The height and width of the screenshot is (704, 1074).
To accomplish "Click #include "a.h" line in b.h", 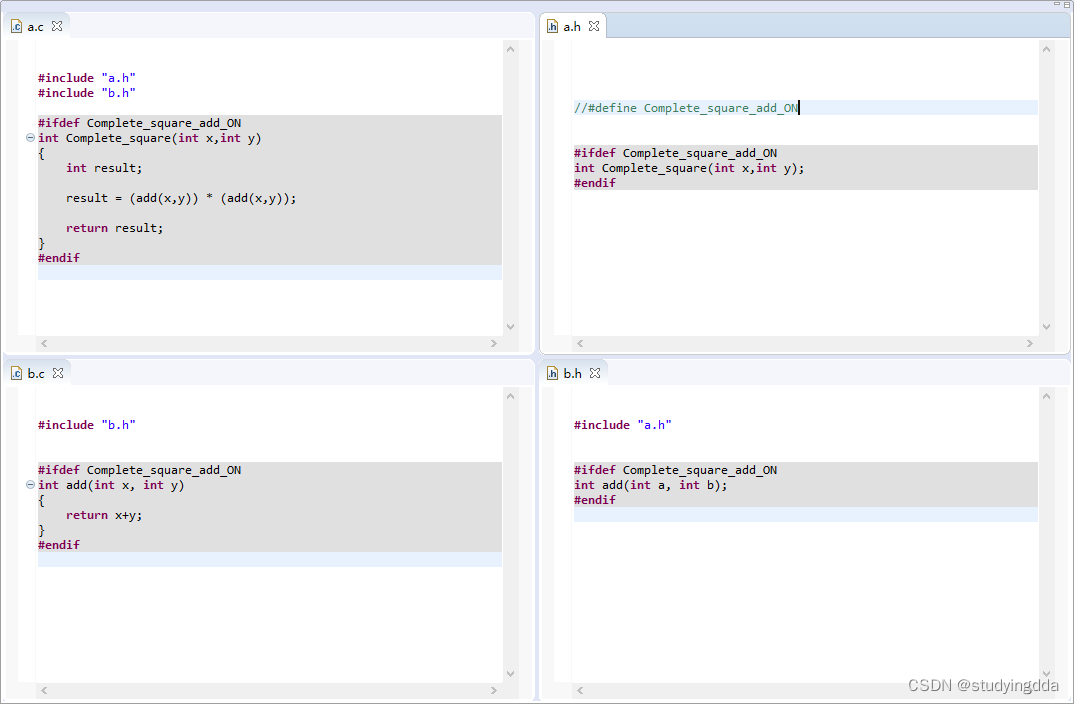I will (623, 425).
